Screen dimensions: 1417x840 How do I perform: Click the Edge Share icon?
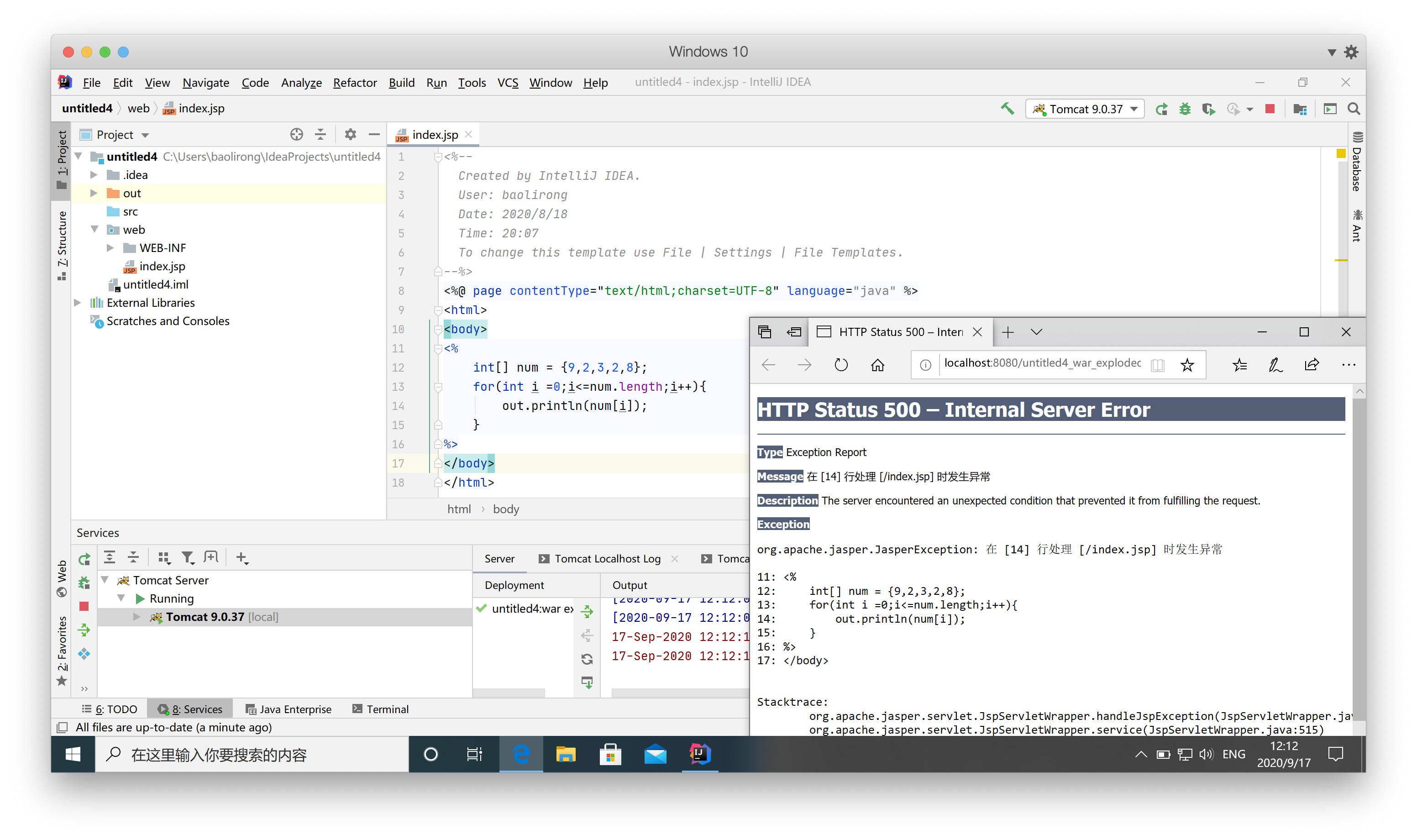1312,365
